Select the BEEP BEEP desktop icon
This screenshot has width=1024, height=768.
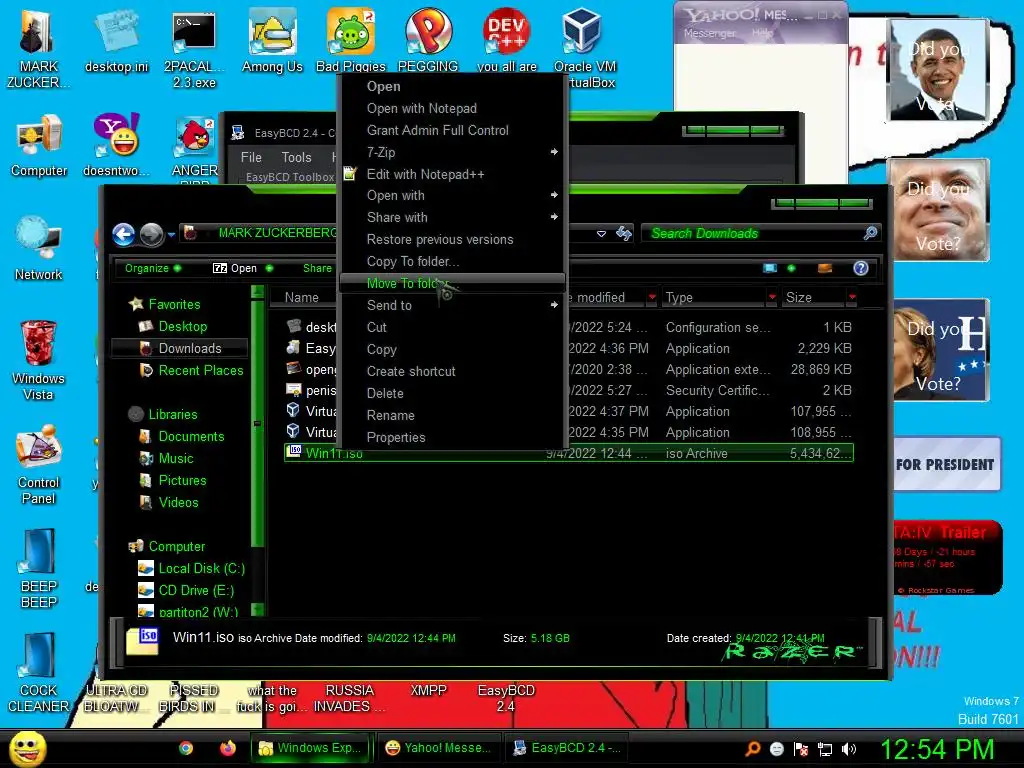[39, 568]
